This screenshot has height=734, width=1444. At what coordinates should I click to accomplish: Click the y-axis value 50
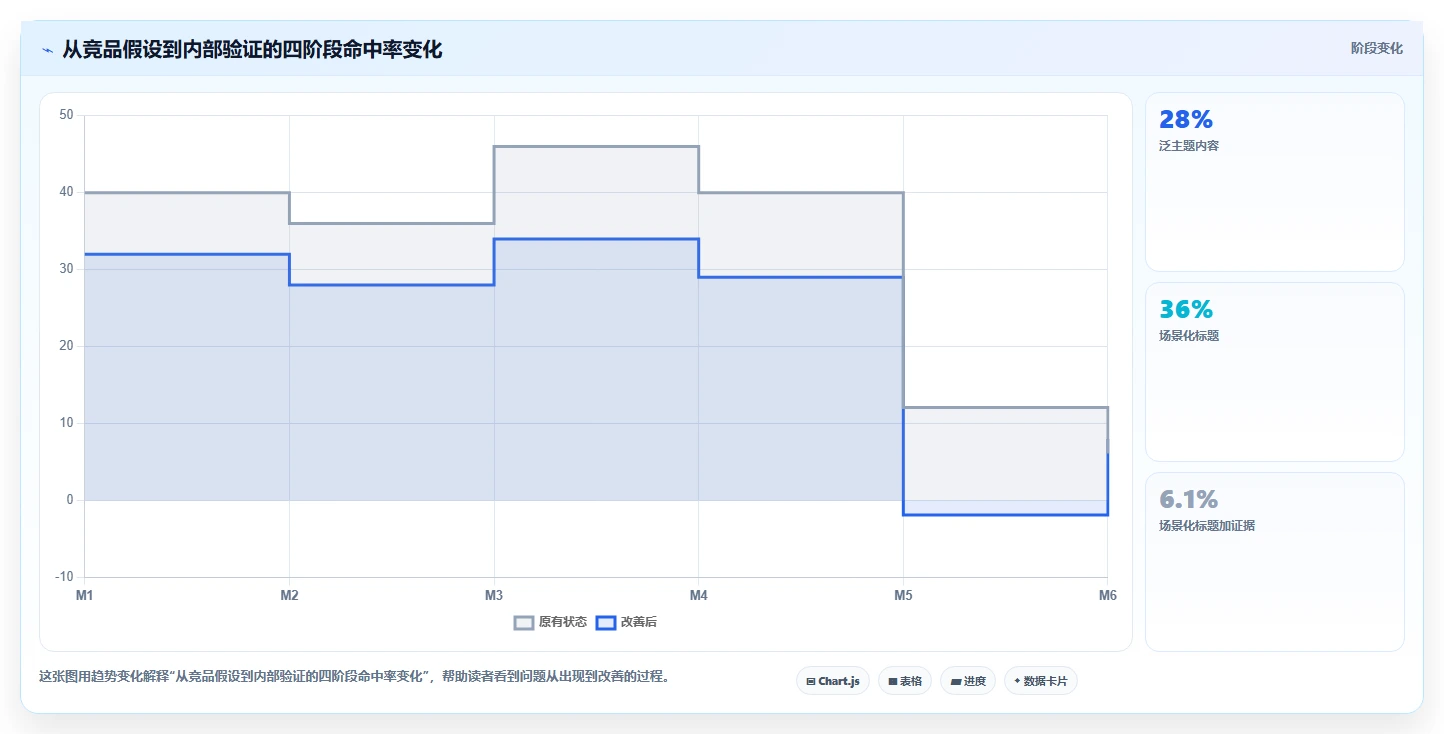coord(67,115)
